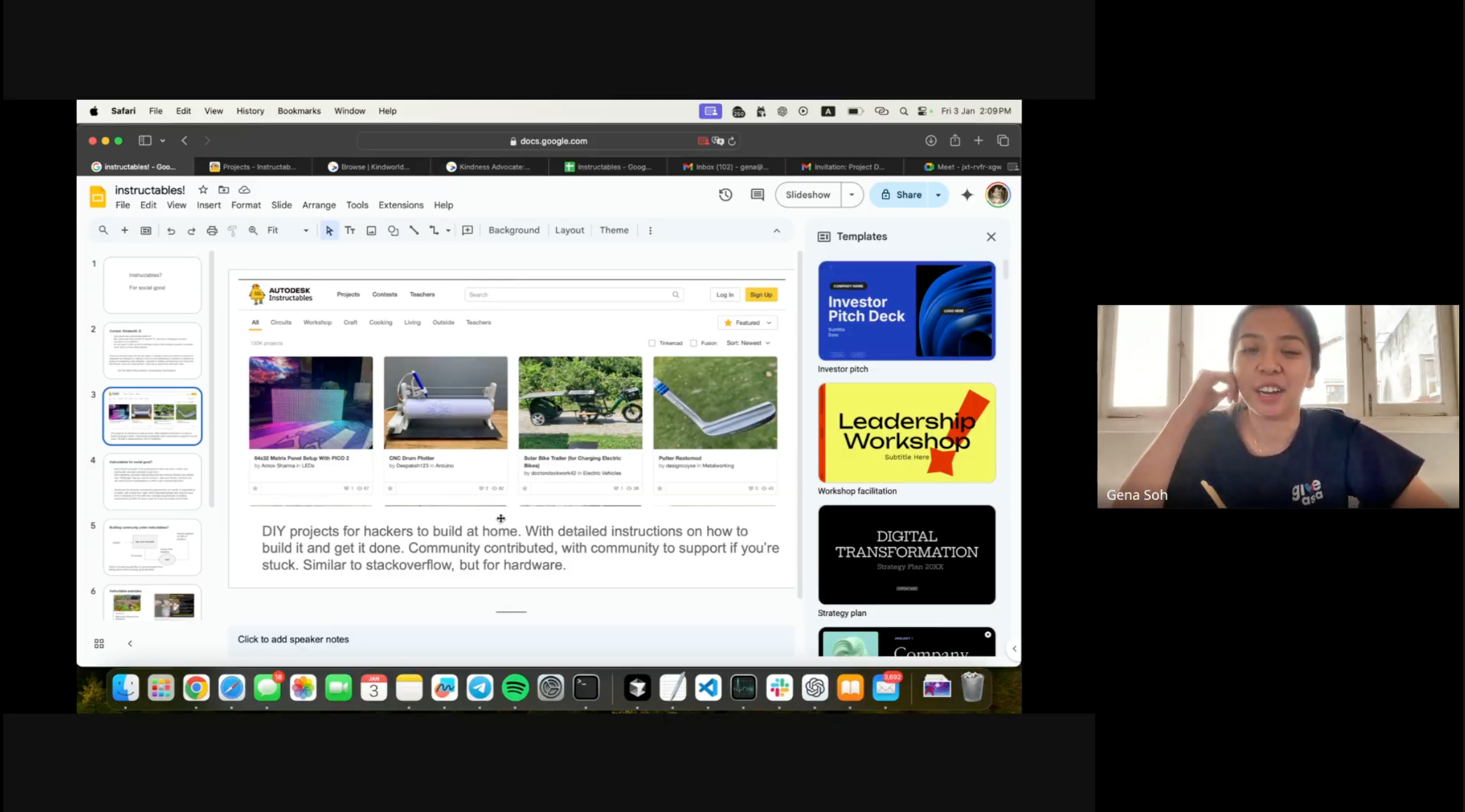Click Safari page reload icon
Viewport: 1465px width, 812px height.
point(732,141)
